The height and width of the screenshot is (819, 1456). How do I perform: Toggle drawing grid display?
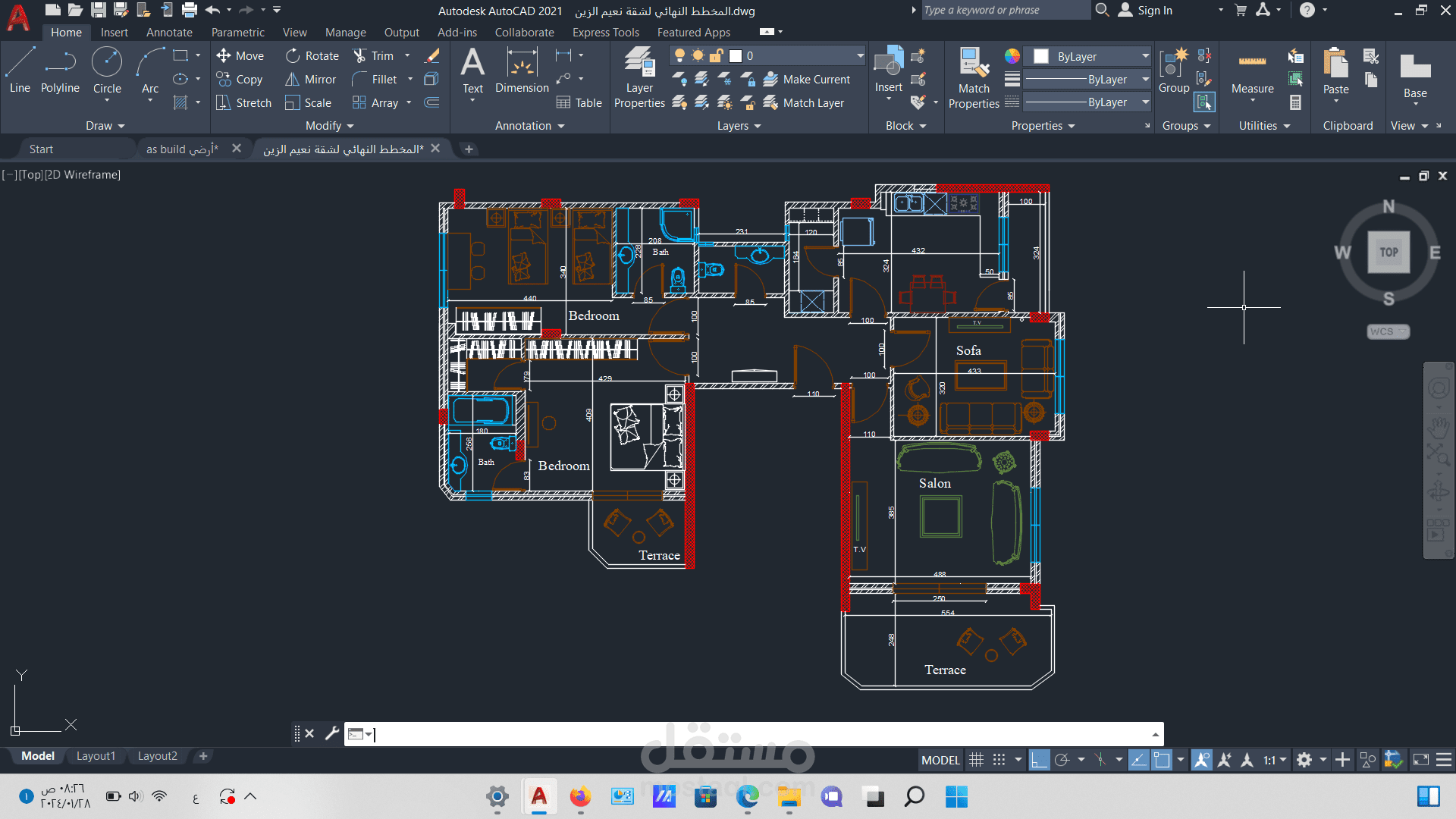click(977, 760)
